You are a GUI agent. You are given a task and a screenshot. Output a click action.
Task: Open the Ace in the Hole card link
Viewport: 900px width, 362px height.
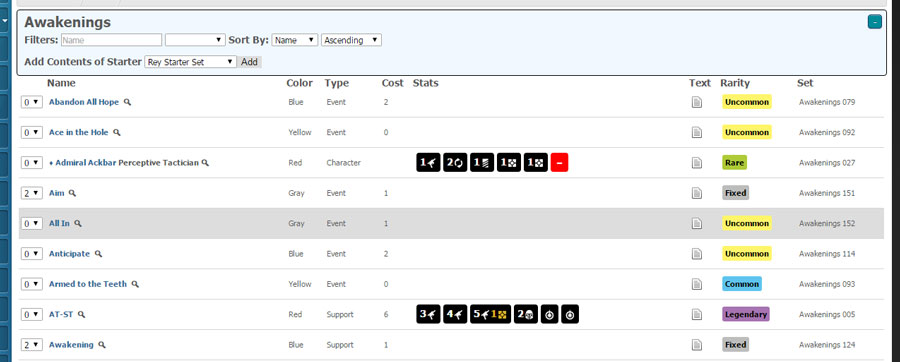[x=79, y=133]
